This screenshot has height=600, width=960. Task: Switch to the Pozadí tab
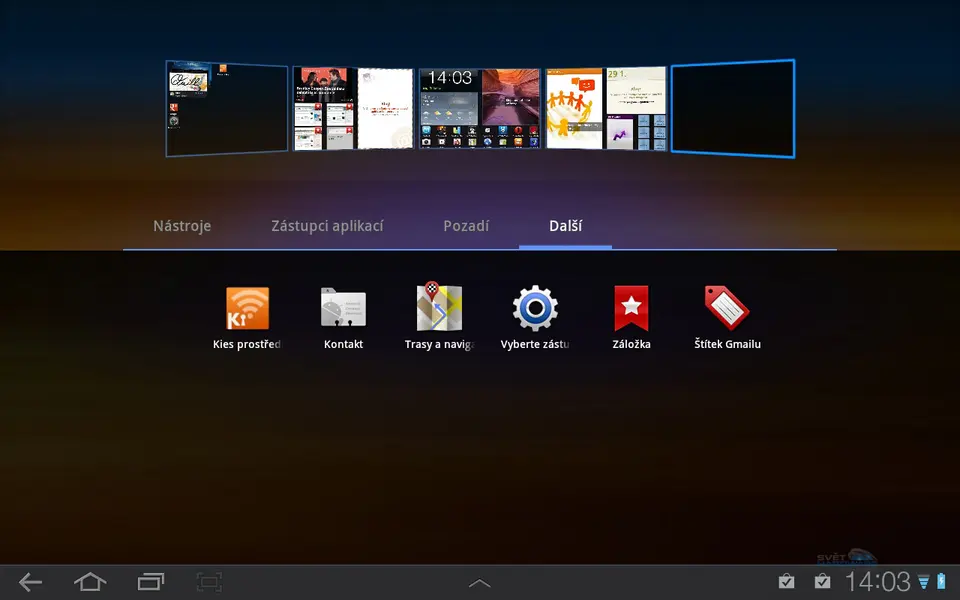click(x=466, y=226)
